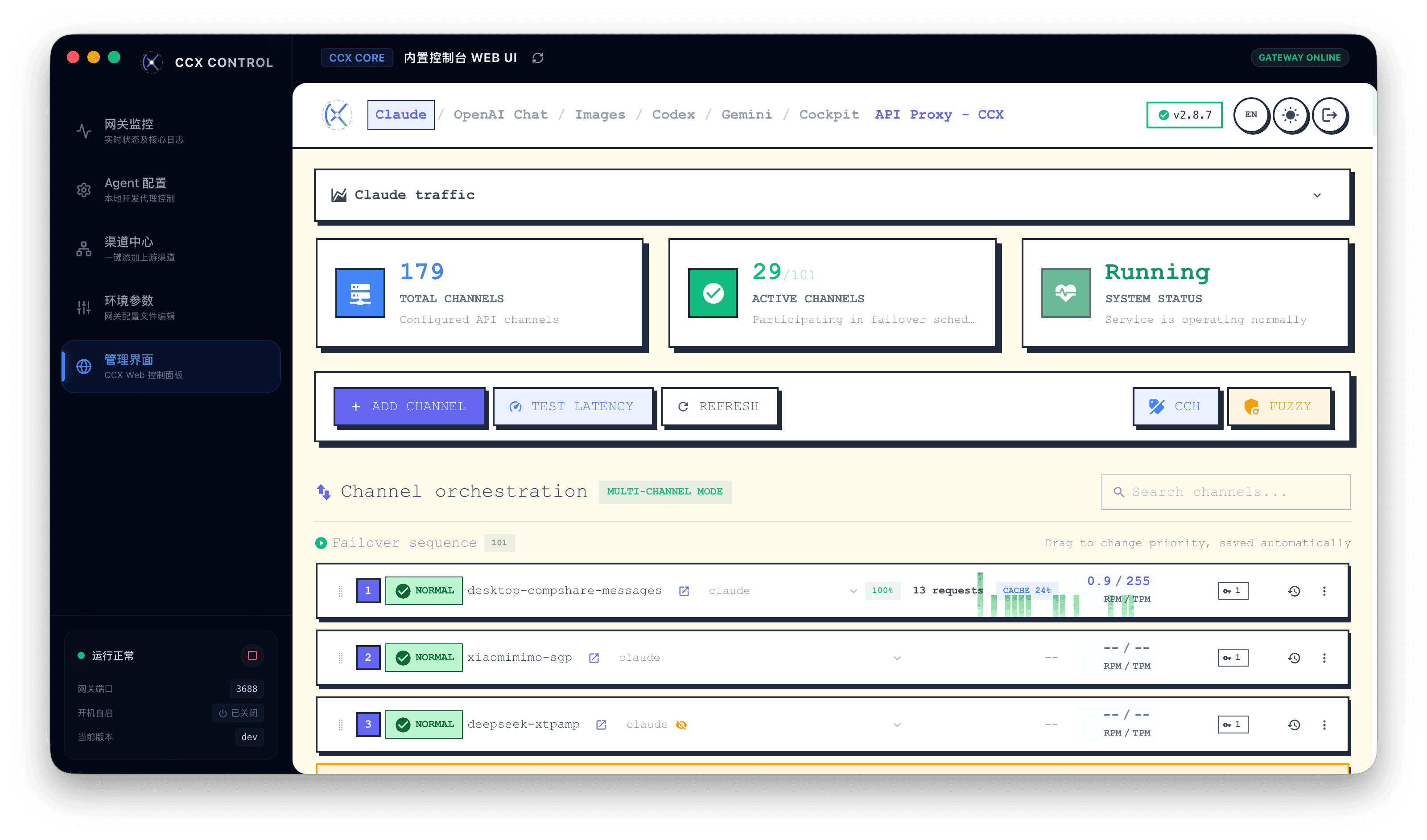
Task: Expand the xiaomimimo-sgp row chevron
Action: (897, 658)
